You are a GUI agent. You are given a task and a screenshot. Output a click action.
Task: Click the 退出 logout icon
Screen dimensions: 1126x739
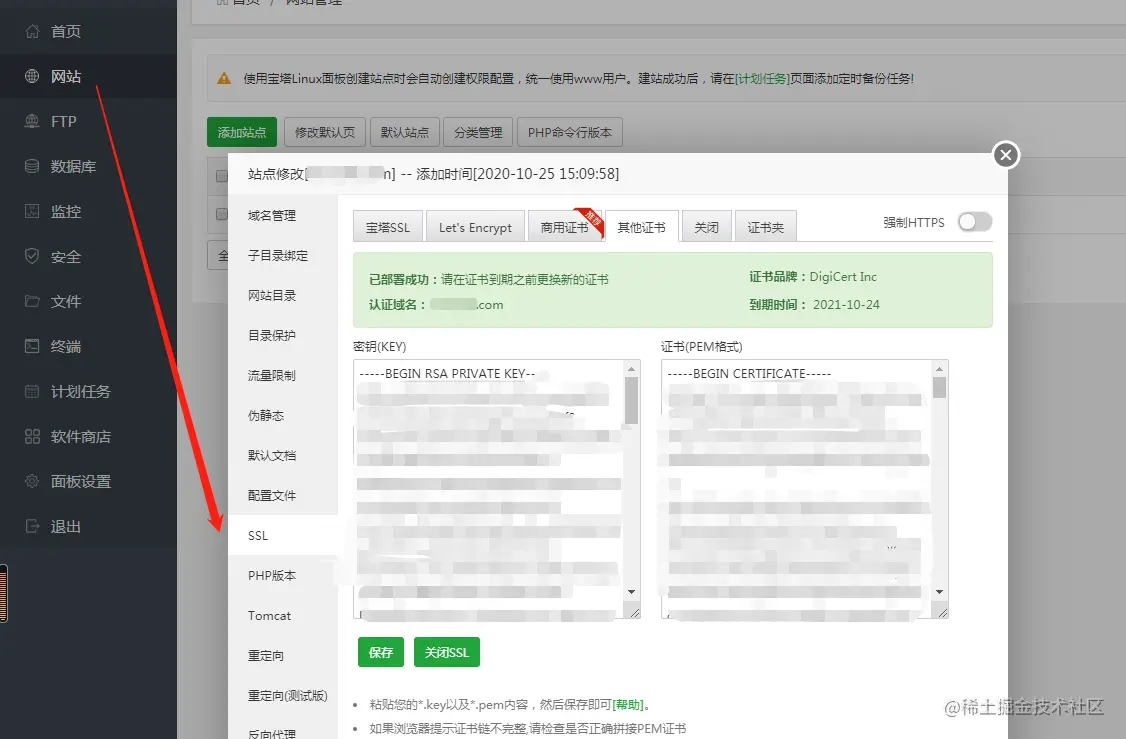32,526
